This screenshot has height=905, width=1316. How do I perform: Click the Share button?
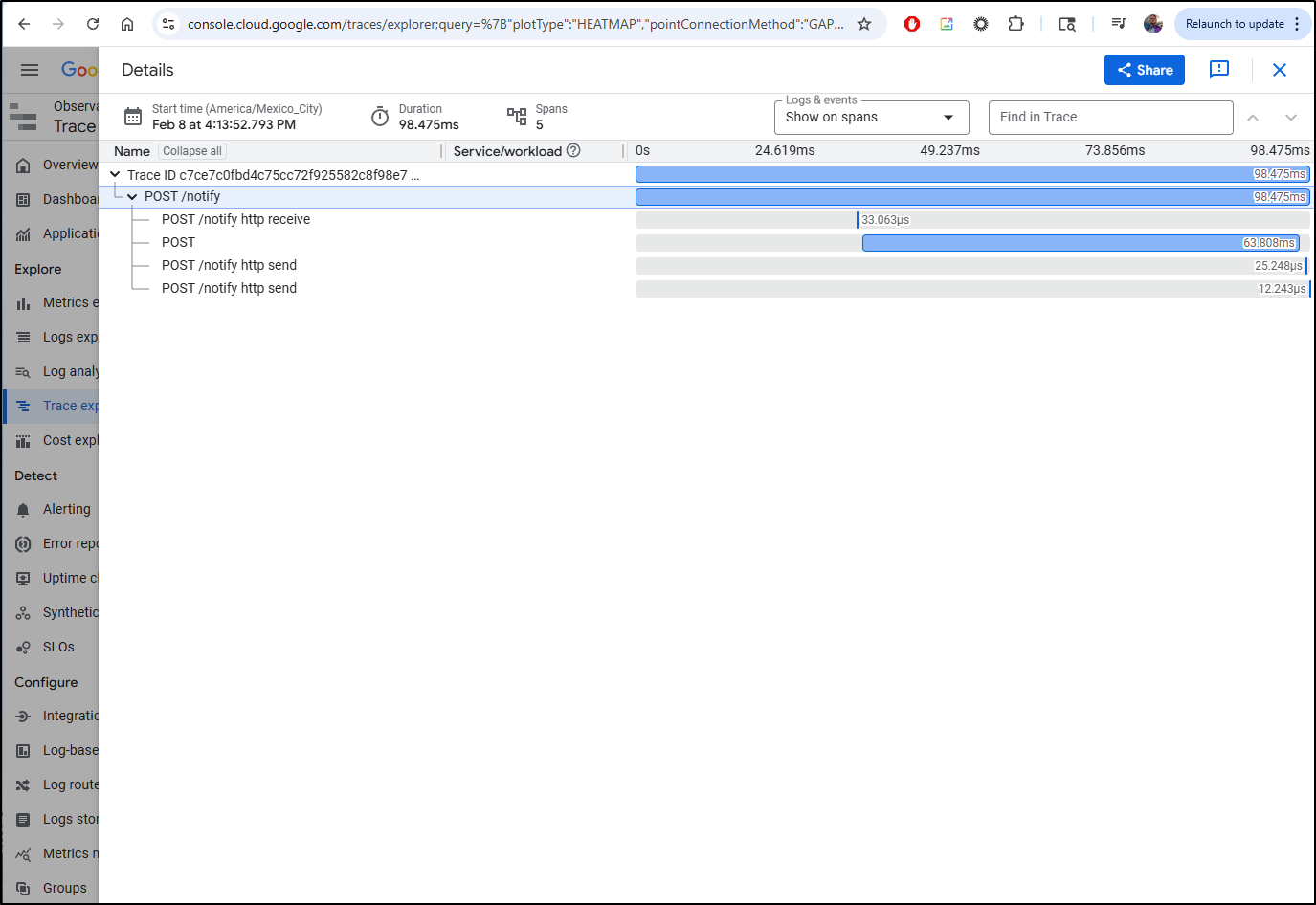coord(1144,70)
